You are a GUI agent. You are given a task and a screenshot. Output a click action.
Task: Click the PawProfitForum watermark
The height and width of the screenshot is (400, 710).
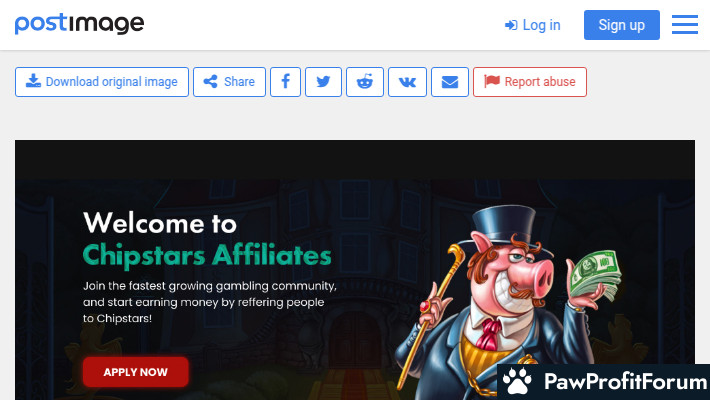click(x=604, y=381)
